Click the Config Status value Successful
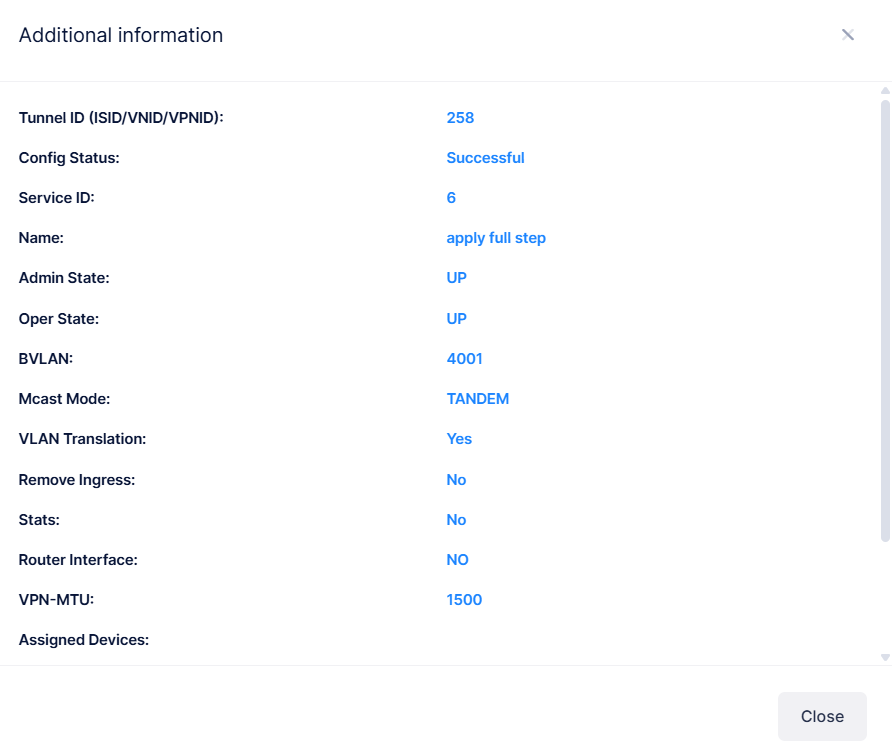This screenshot has width=892, height=754. coord(486,157)
